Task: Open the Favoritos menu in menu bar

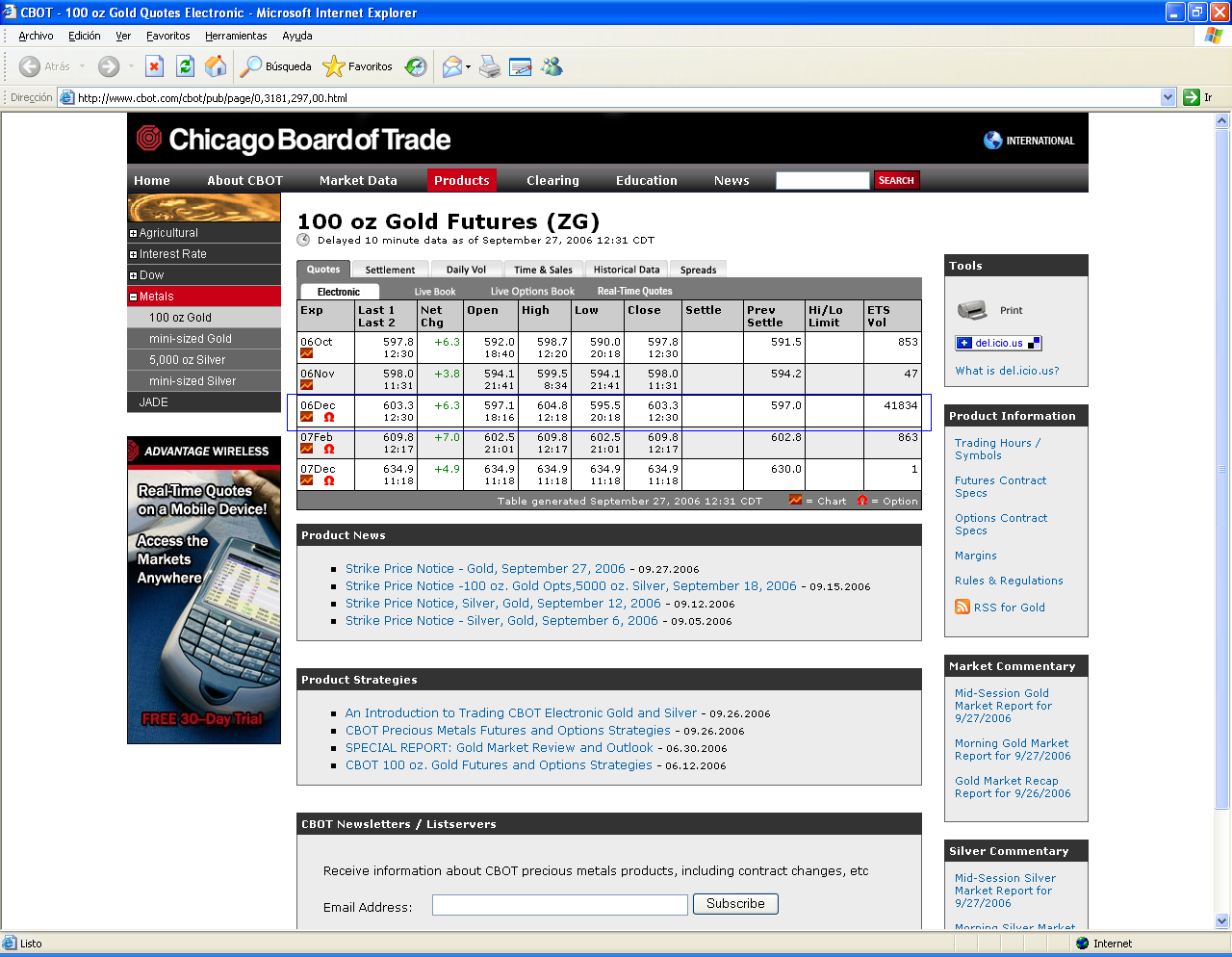Action: pos(168,36)
